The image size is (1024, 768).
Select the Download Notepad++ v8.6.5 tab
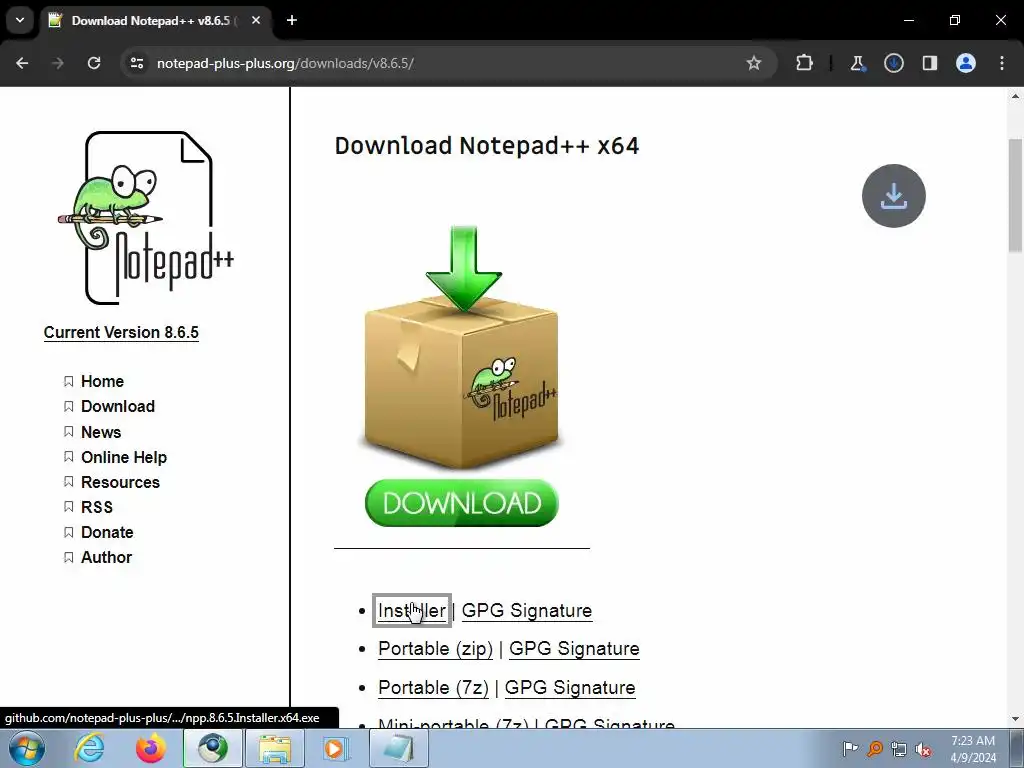tap(155, 20)
